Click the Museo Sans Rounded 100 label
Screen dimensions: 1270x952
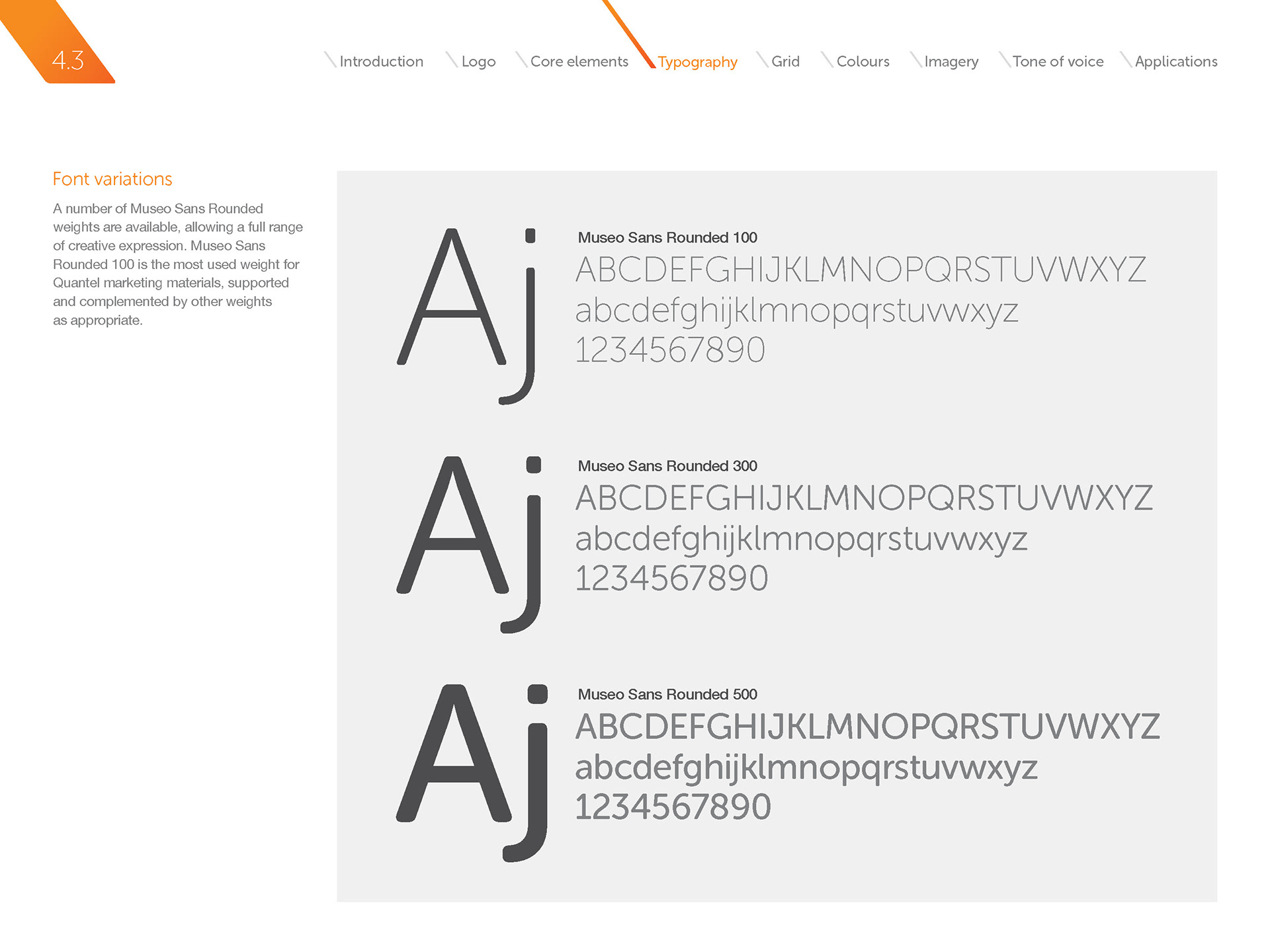point(667,237)
